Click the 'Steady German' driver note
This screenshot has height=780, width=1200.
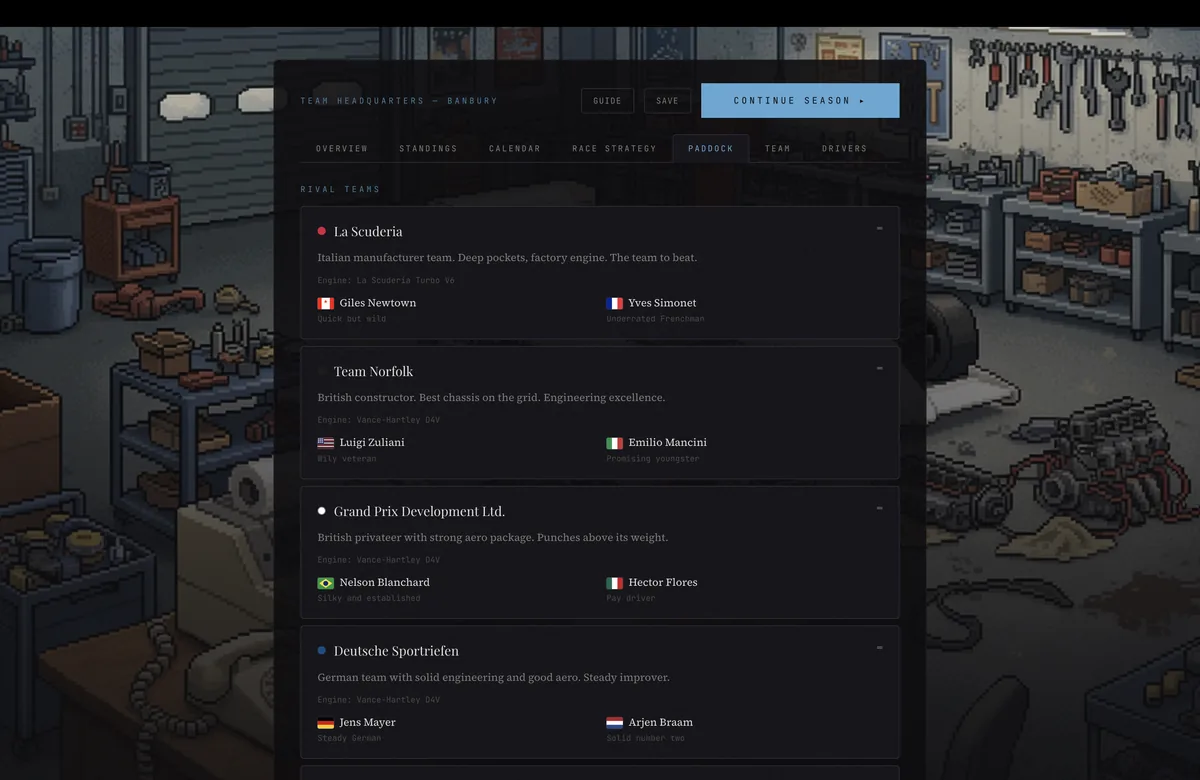tap(349, 739)
